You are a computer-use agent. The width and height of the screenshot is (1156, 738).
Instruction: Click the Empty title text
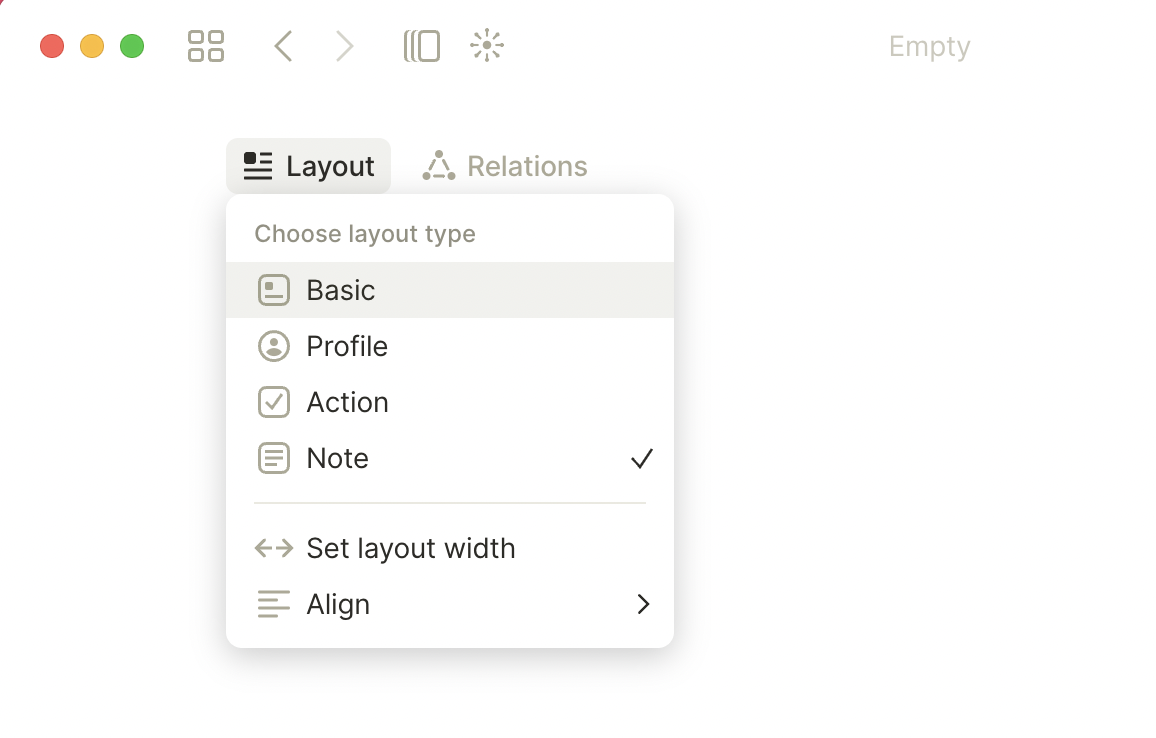[x=929, y=47]
